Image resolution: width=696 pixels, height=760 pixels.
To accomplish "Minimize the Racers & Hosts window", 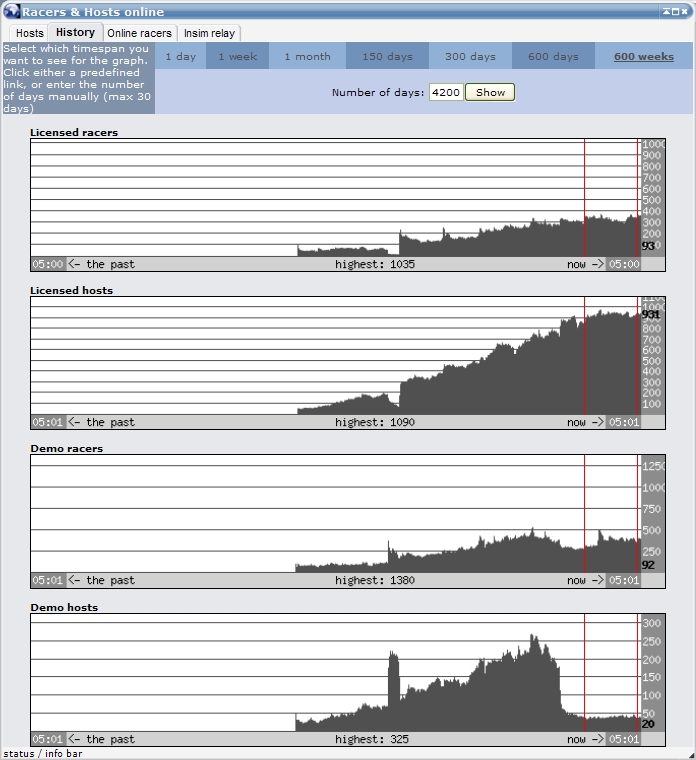I will pos(666,11).
